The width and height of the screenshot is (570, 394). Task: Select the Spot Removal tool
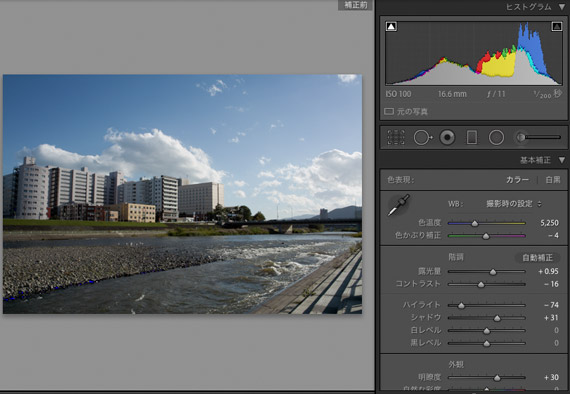pos(422,138)
